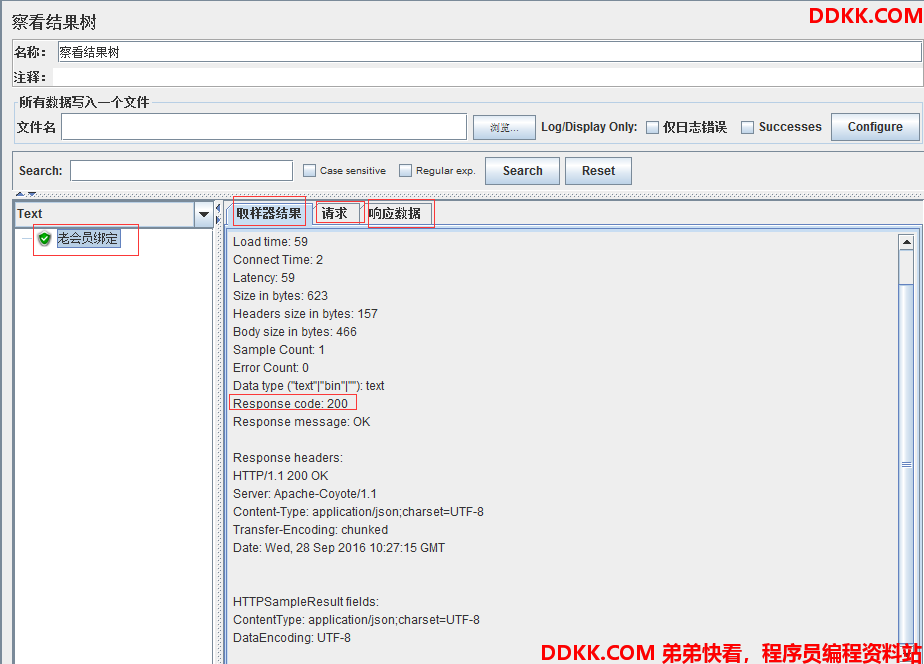The image size is (924, 664).
Task: Click the 'DataEncoding: UTF-8' line
Action: coord(292,638)
